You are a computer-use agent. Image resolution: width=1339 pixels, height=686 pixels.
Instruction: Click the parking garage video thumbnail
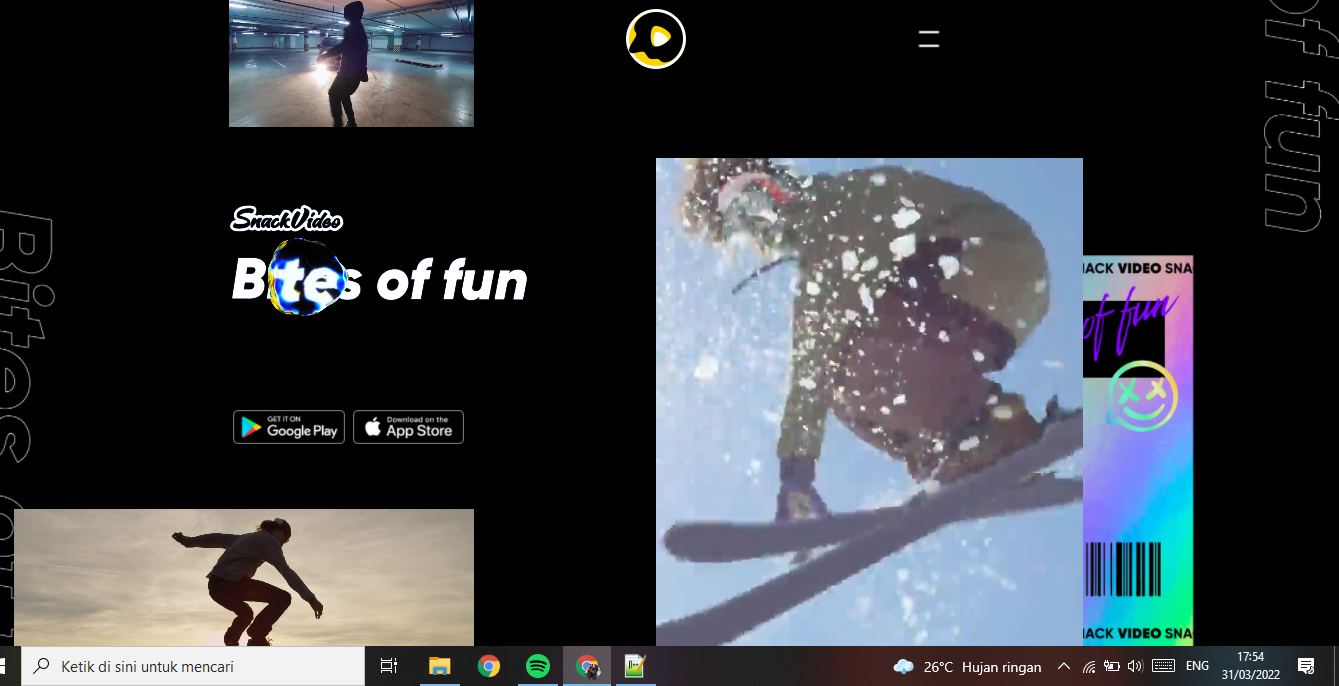[x=351, y=63]
